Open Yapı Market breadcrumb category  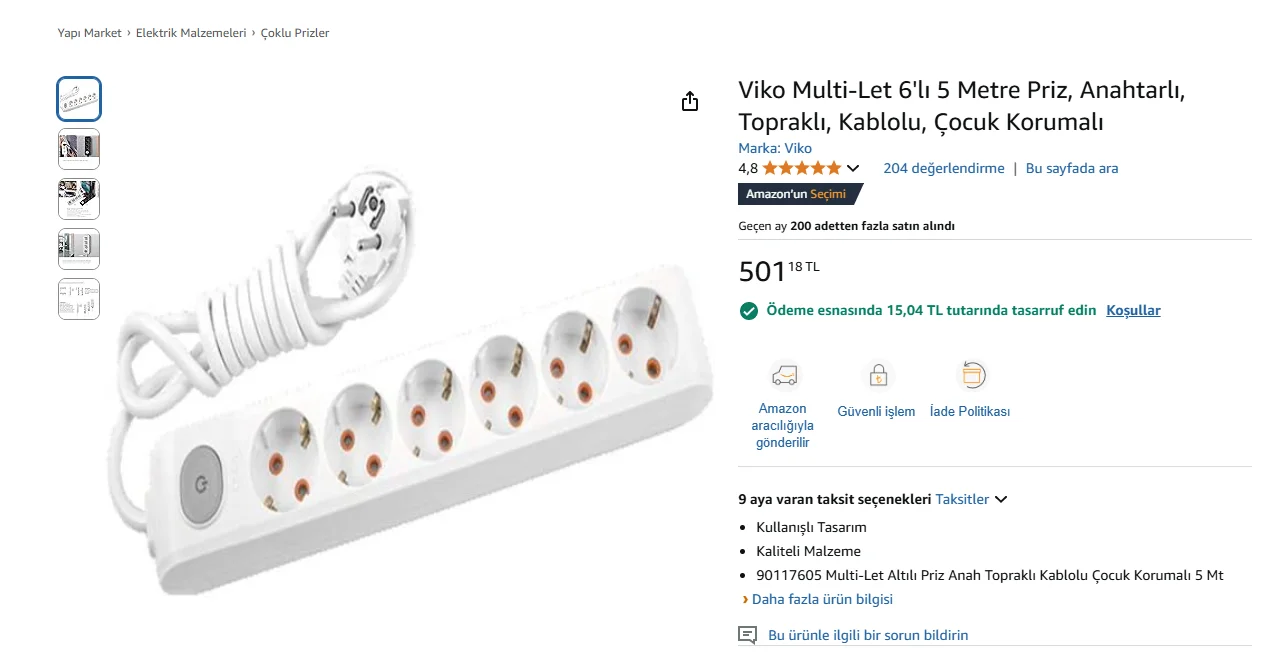click(x=90, y=33)
